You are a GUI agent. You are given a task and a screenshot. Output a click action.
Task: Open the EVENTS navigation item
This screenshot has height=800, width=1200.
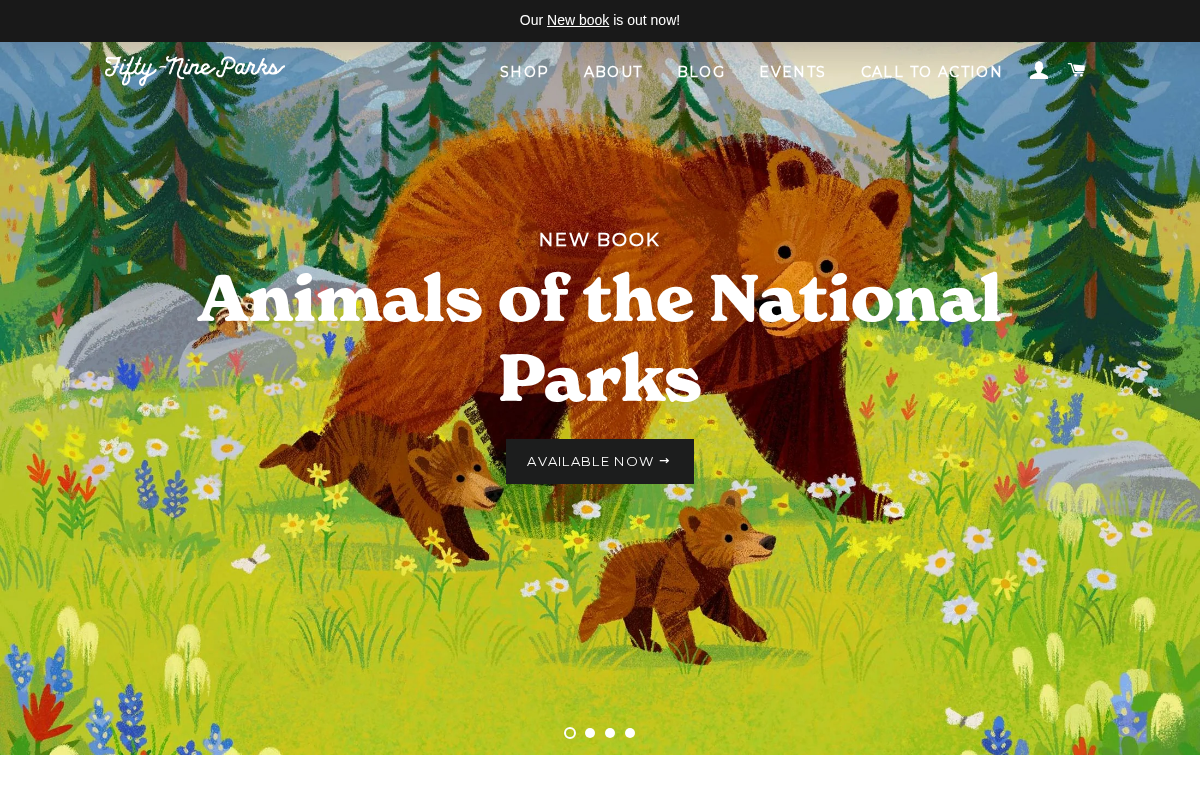tap(792, 71)
